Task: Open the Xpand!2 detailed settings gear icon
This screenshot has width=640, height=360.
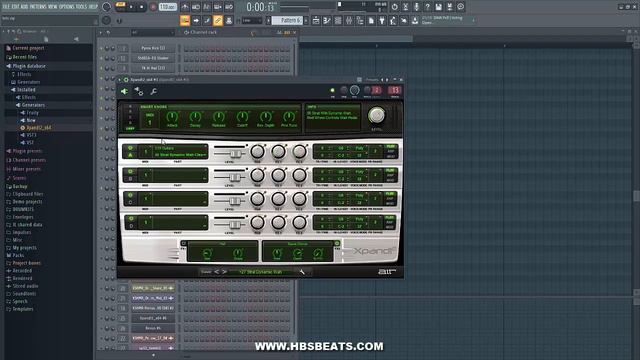Action: tap(139, 92)
